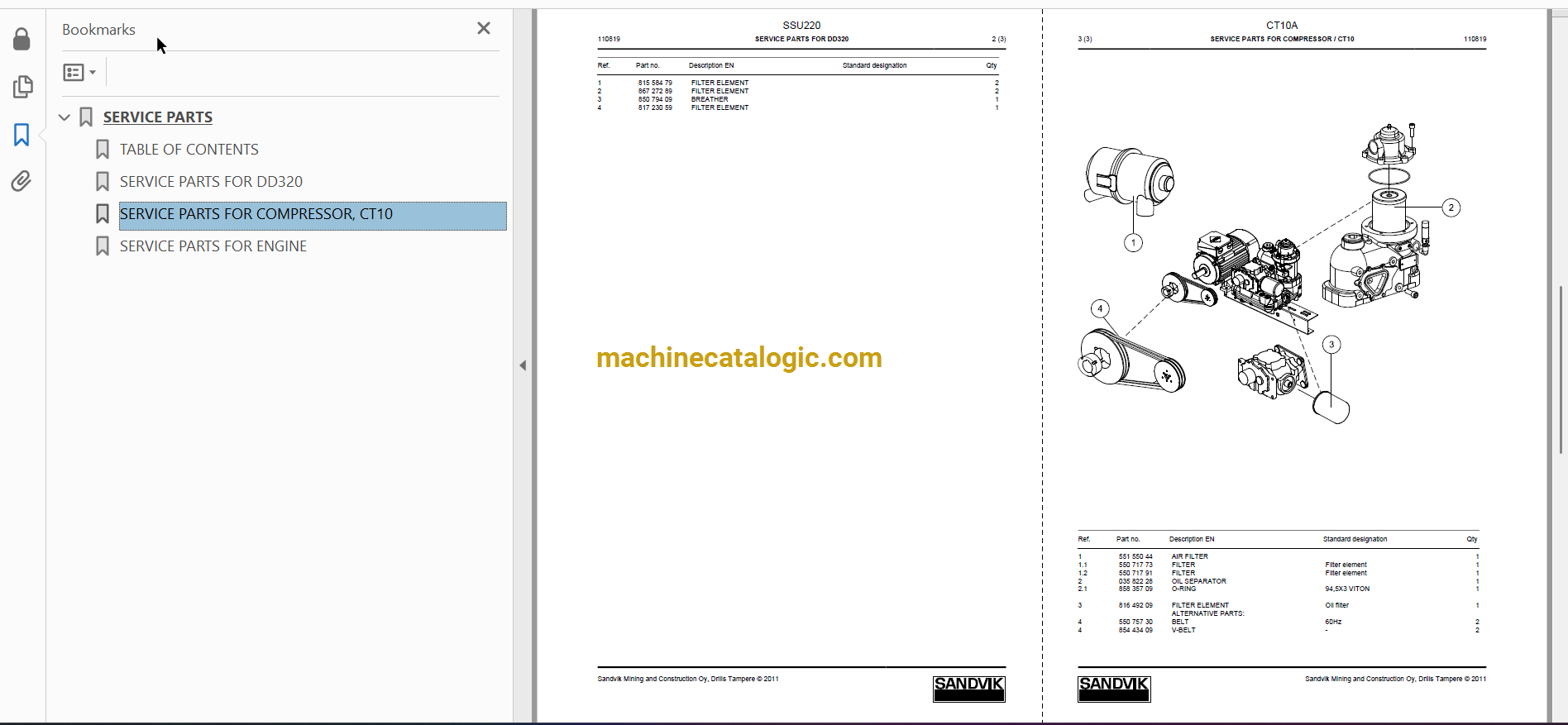Click callout number 4 in compressor diagram

click(x=1100, y=308)
